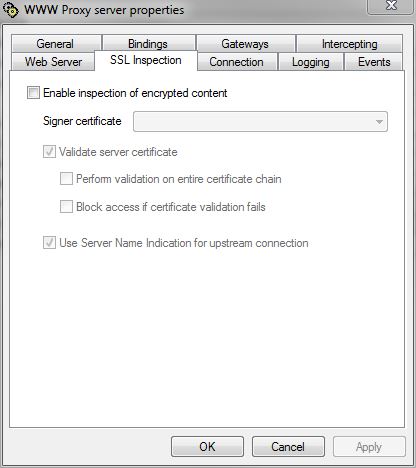Open the Bindings tab
Viewport: 416px width, 468px height.
coord(149,43)
